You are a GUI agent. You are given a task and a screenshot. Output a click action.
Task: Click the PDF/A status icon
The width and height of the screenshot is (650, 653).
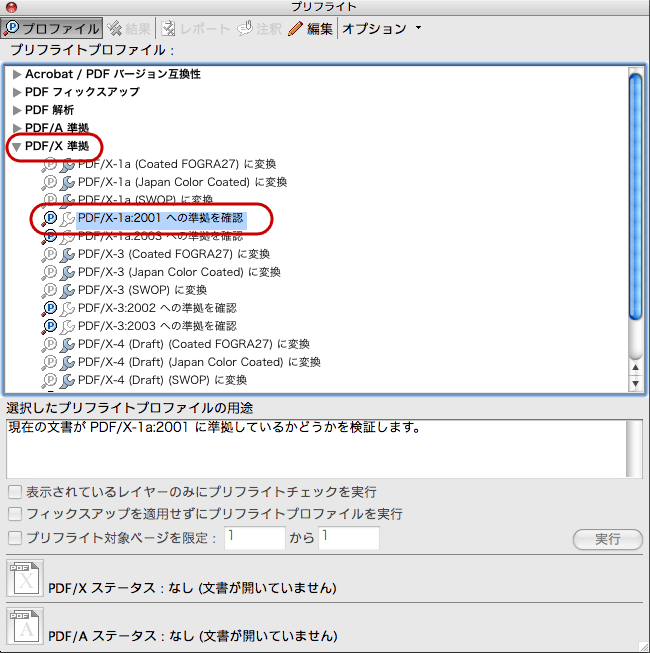click(25, 626)
